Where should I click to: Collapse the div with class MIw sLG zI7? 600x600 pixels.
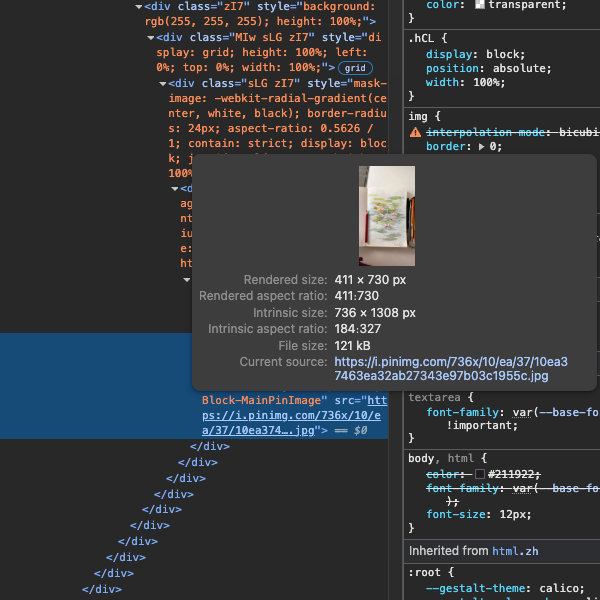(151, 37)
